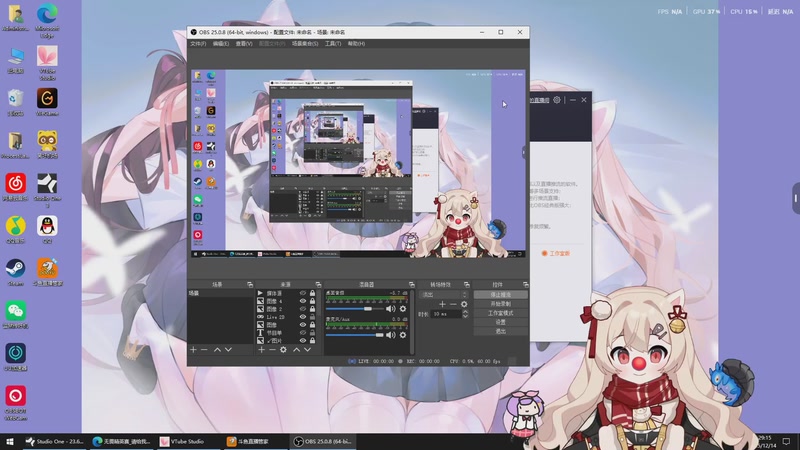
Task: Open 文件(F) menu in OBS
Action: coord(198,44)
